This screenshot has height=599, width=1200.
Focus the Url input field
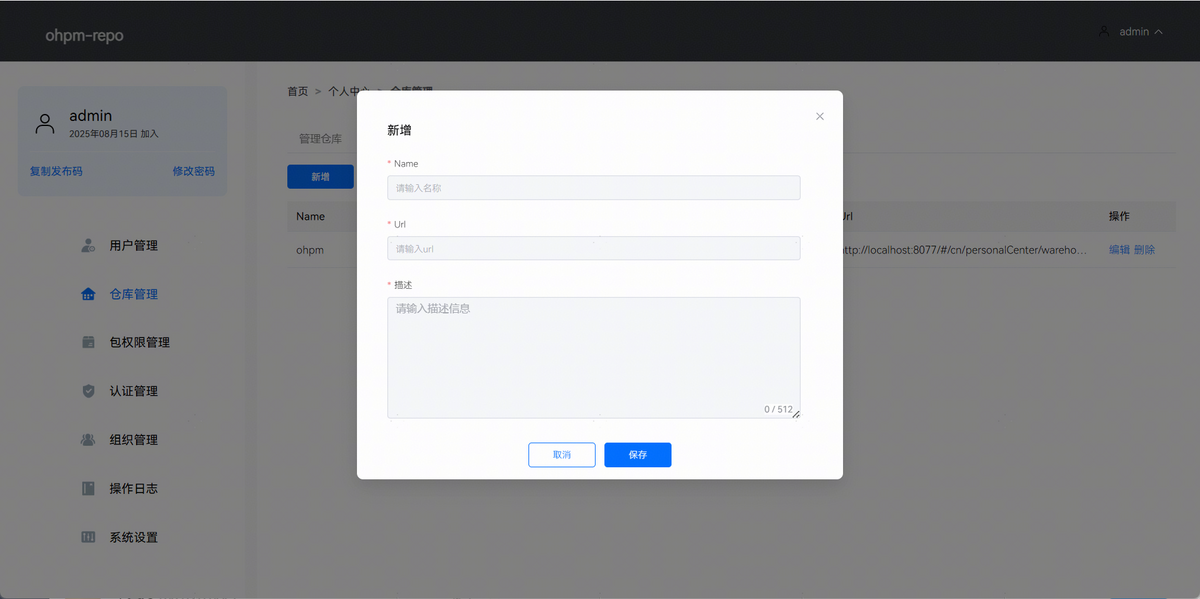tap(593, 248)
